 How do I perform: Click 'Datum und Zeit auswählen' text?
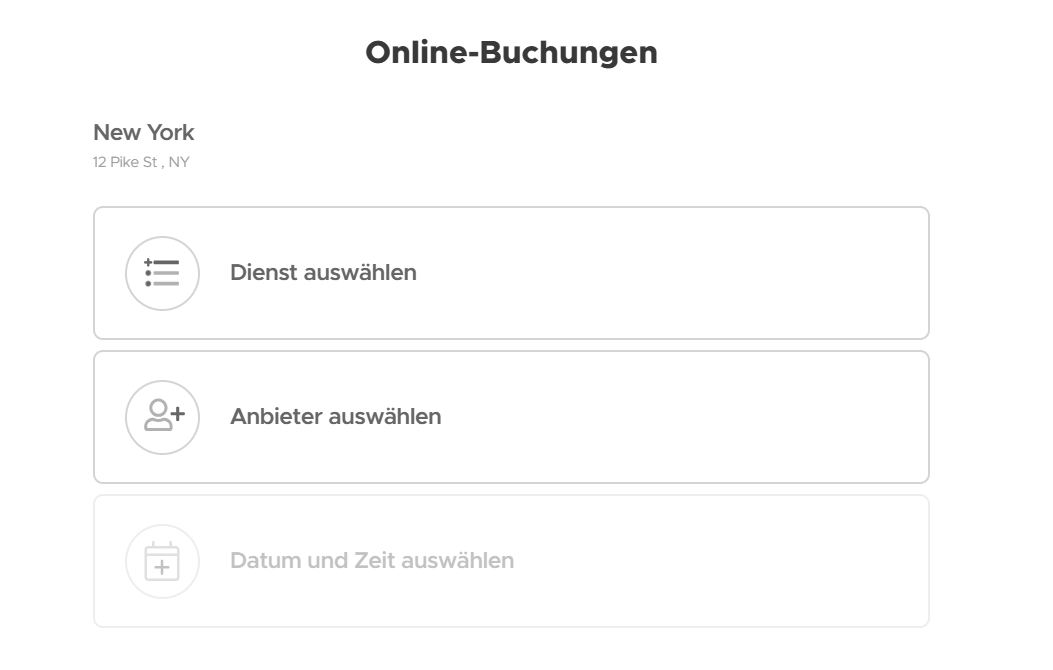(372, 561)
